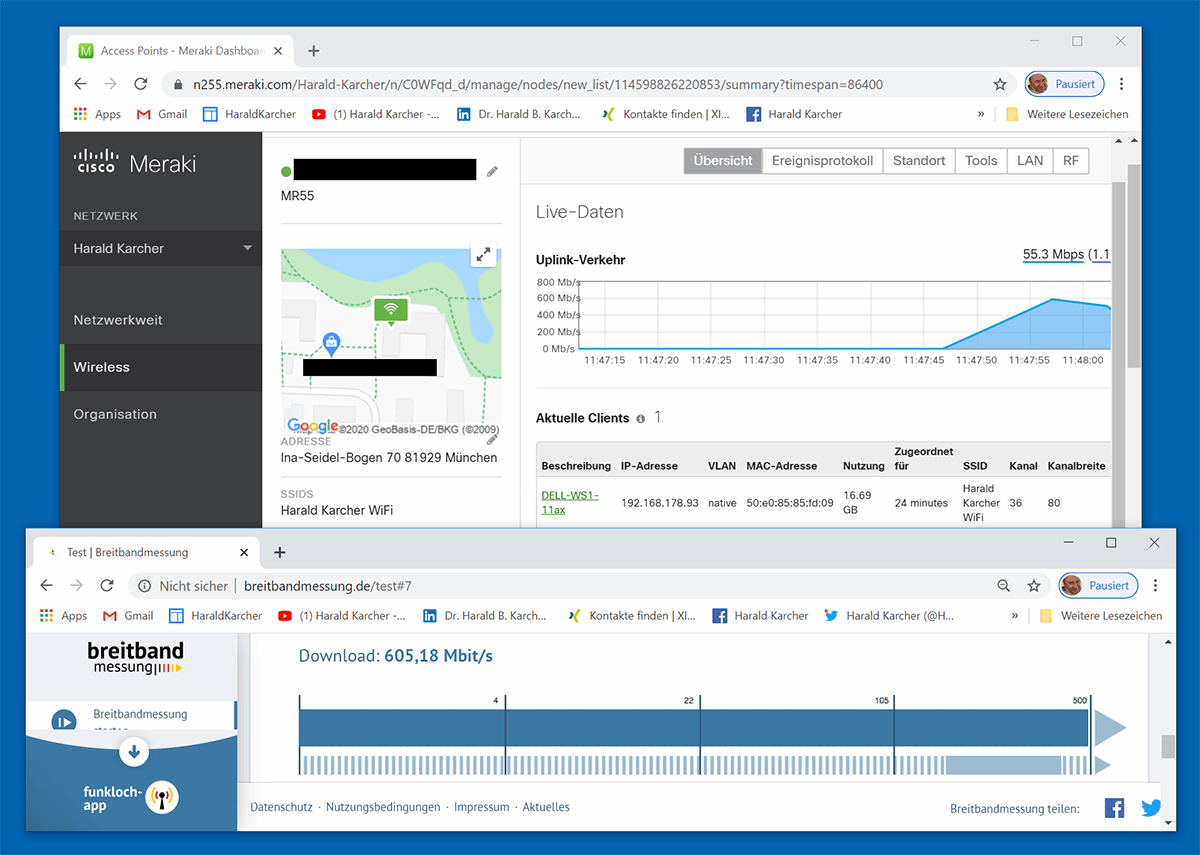Open Gmail from the bookmarks bar

click(x=161, y=114)
